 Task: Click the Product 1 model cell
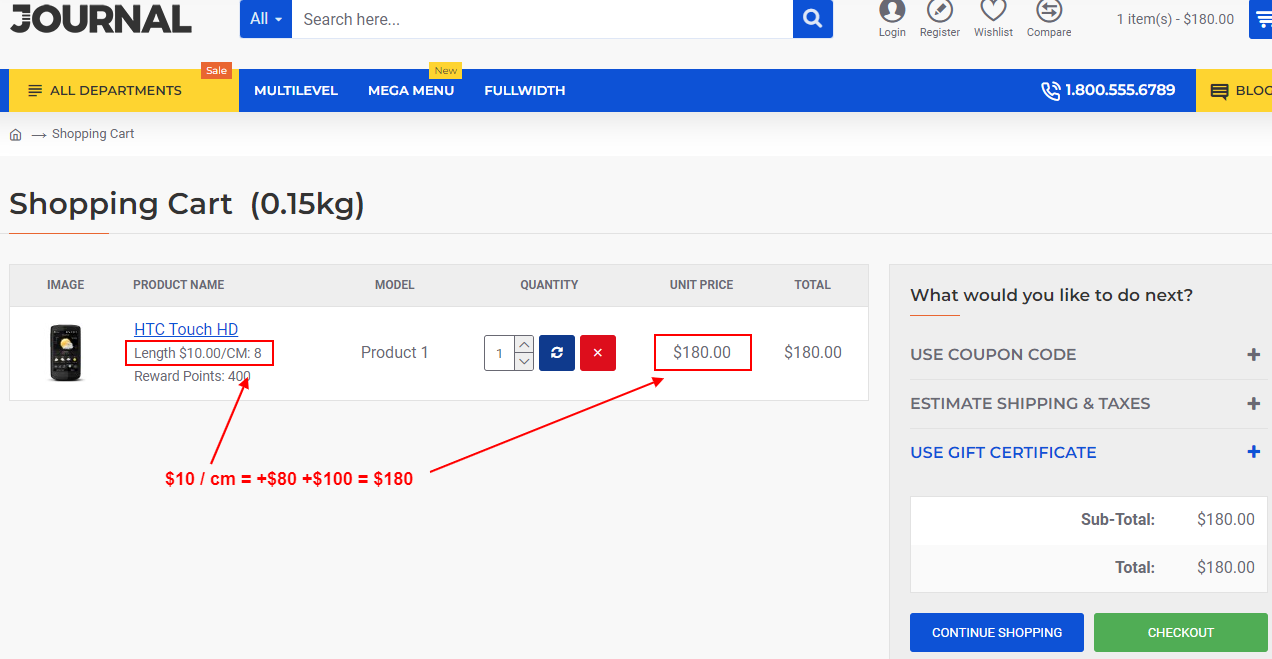(x=395, y=353)
